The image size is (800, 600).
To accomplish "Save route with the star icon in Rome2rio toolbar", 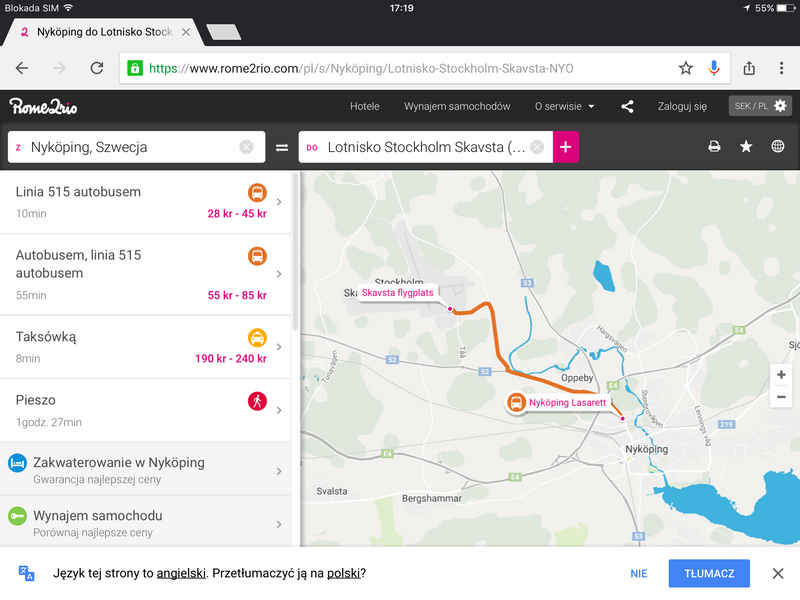I will (746, 147).
